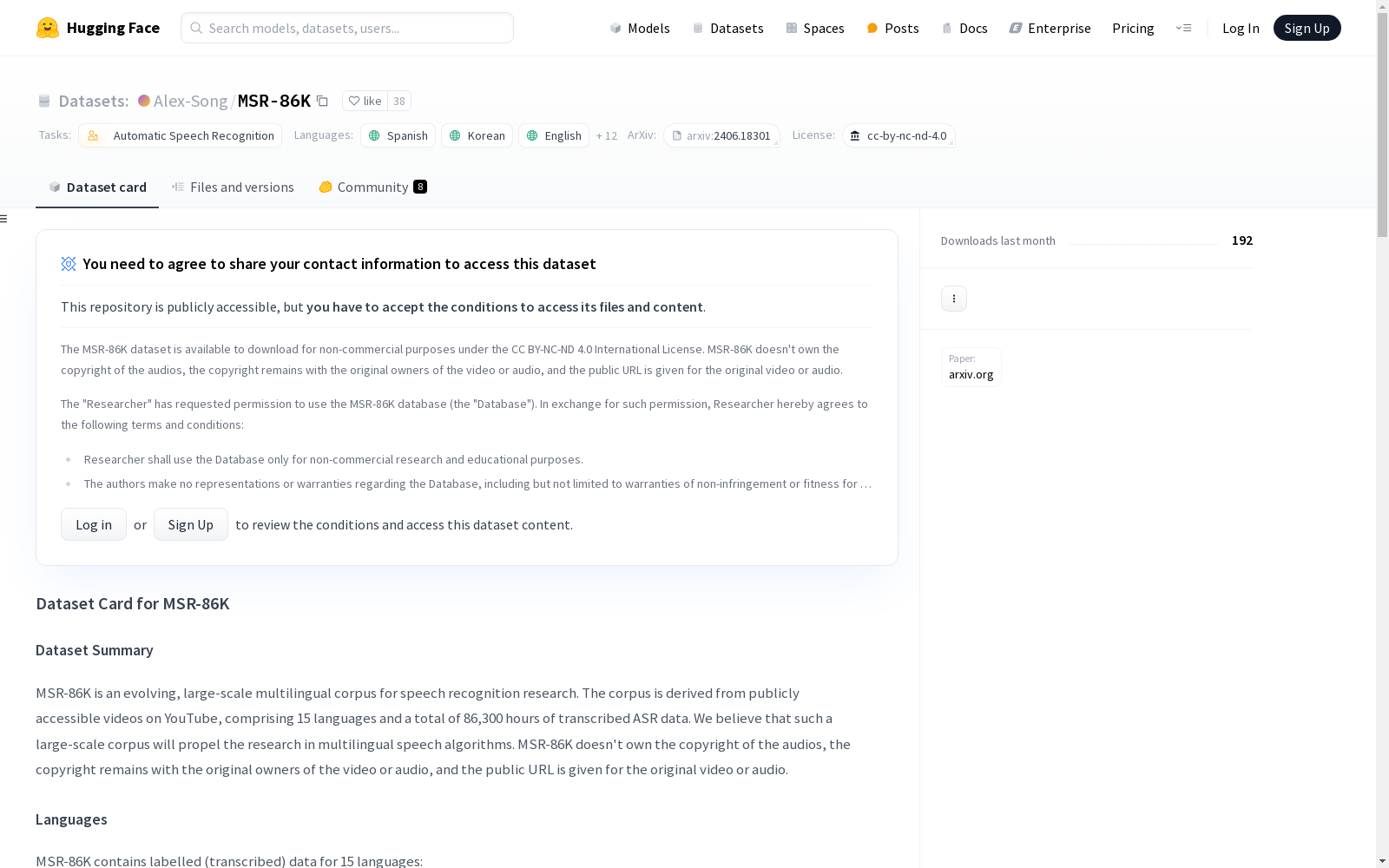Open the Alex-Song profile link
This screenshot has height=868, width=1389.
pyautogui.click(x=190, y=101)
